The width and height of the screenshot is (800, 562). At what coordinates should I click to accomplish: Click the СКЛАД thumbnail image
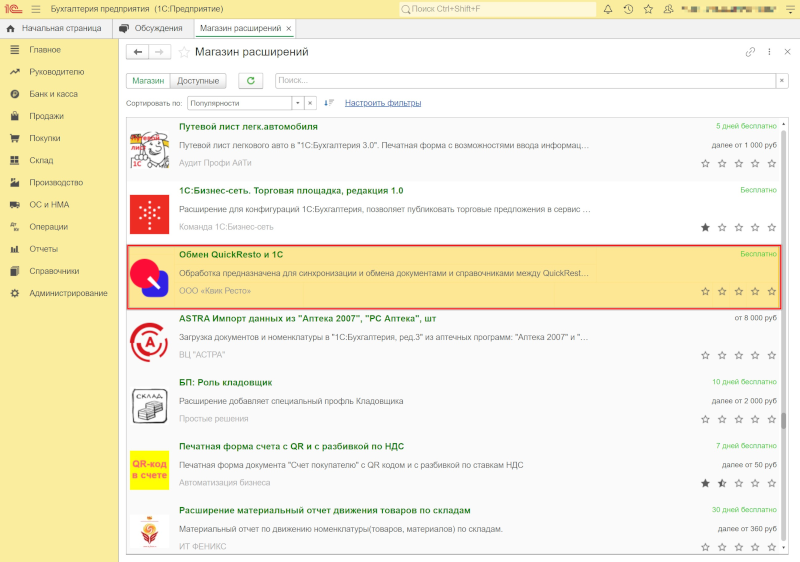tap(149, 406)
